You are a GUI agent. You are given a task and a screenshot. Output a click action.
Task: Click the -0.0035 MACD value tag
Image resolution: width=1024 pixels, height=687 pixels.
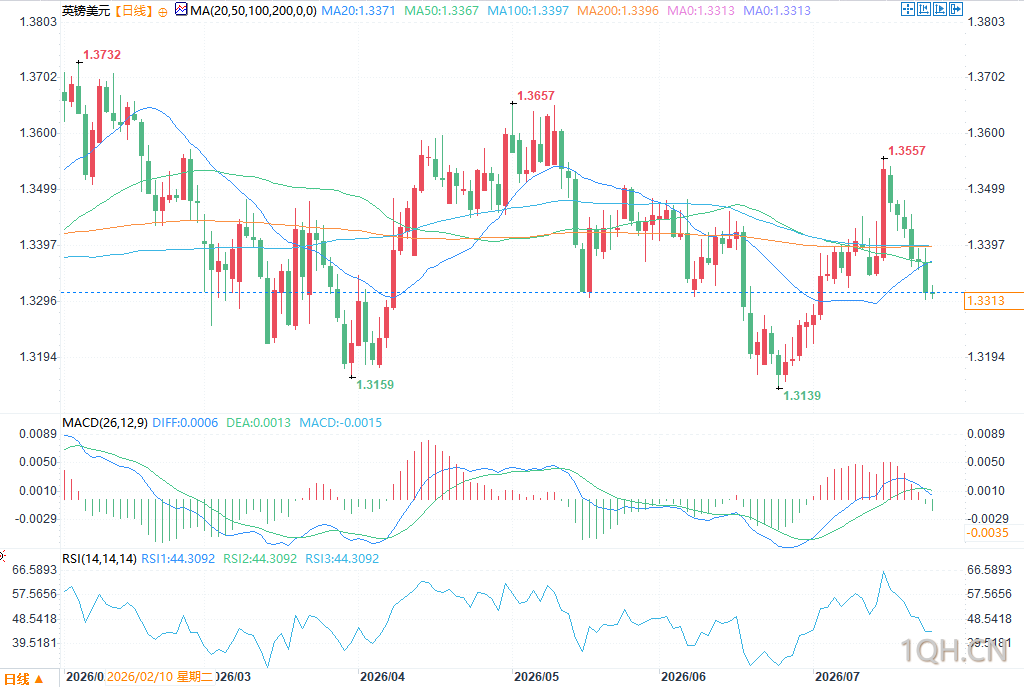click(x=987, y=533)
